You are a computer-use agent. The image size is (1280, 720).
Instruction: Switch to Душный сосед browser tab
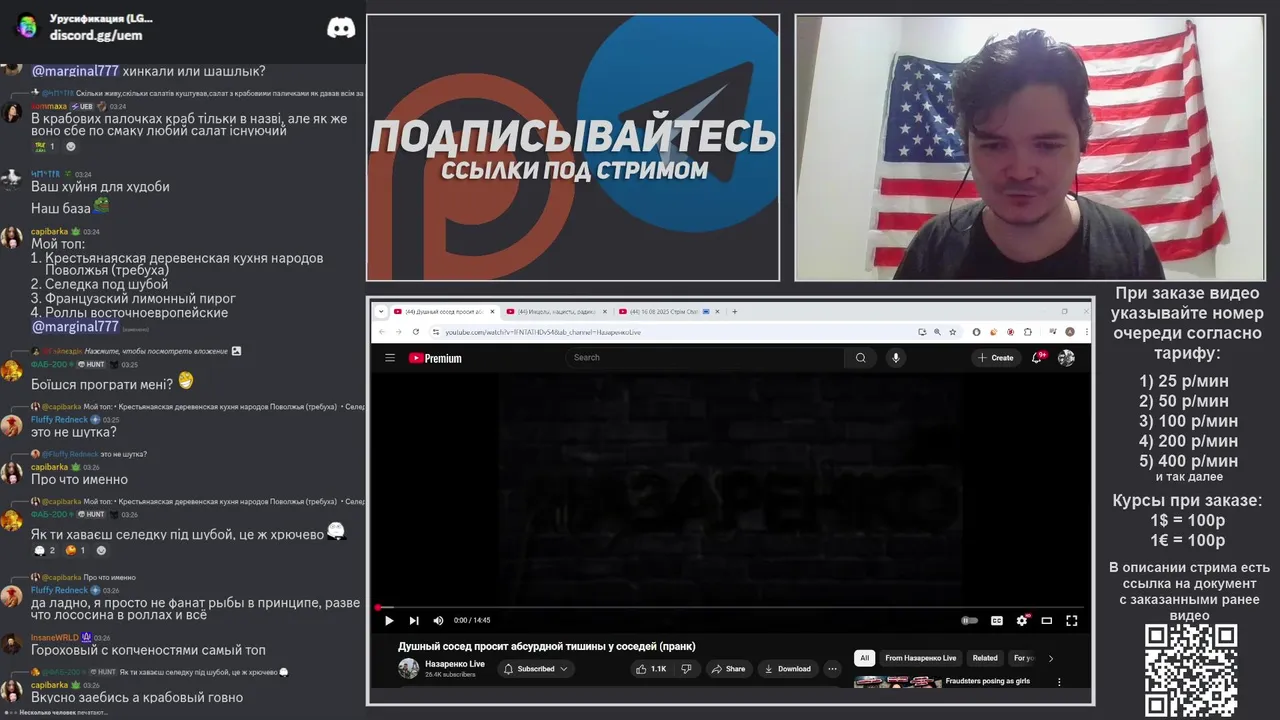tap(443, 311)
